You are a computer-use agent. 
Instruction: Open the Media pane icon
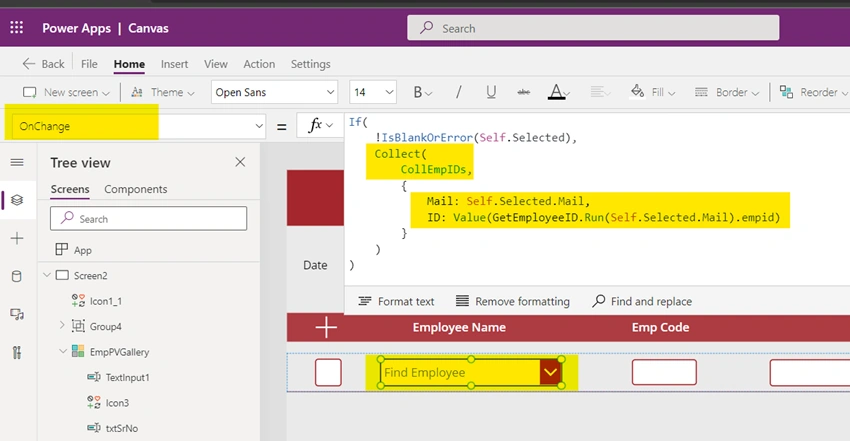pos(17,314)
